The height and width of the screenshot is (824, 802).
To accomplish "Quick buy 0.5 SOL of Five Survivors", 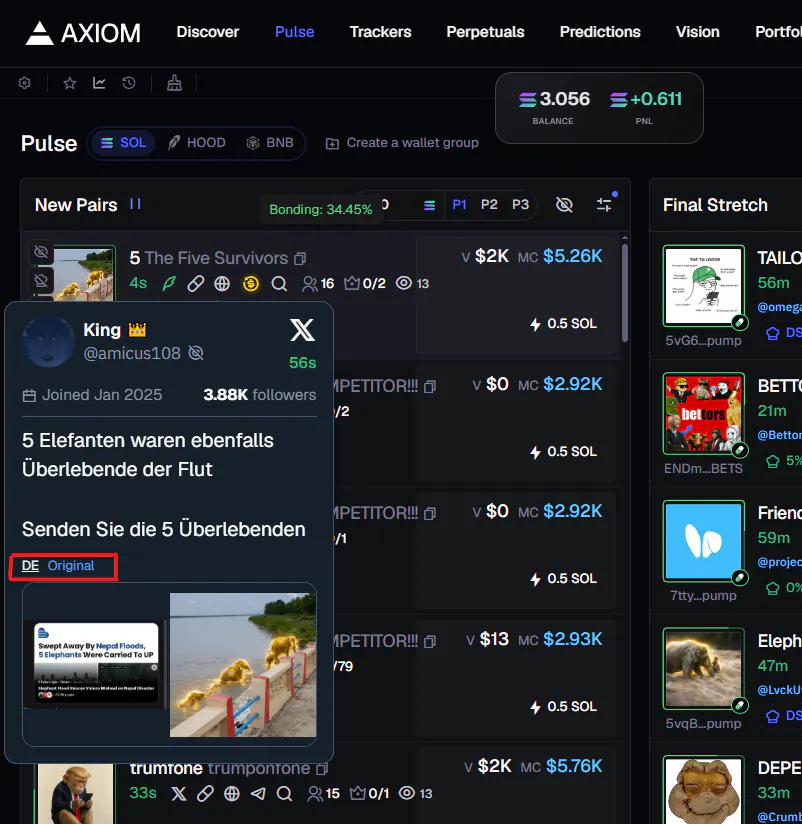I will [563, 324].
